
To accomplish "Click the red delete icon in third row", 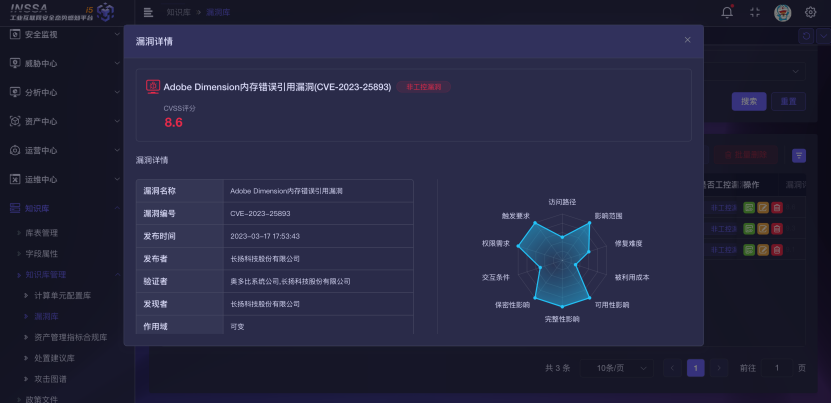I will [x=776, y=249].
